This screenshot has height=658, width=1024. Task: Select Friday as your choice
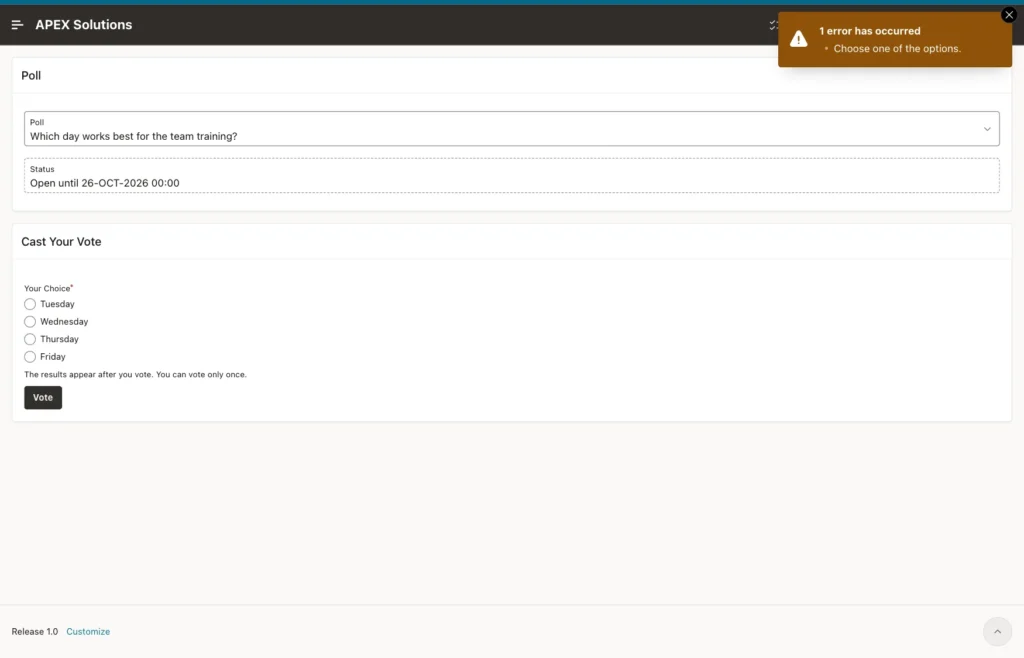pyautogui.click(x=30, y=357)
